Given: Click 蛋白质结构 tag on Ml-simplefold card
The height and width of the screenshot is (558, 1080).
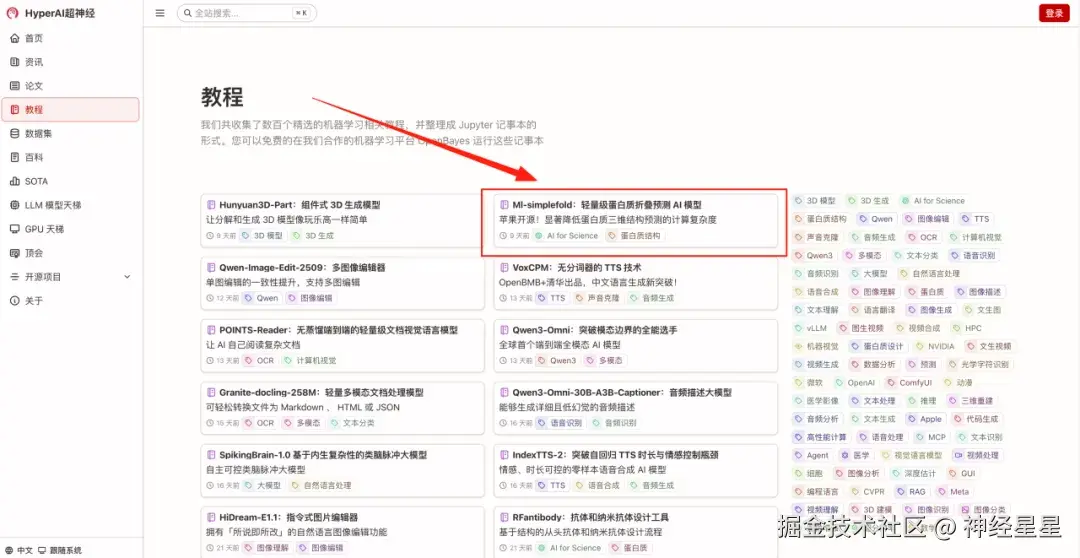Looking at the screenshot, I should click(x=635, y=236).
